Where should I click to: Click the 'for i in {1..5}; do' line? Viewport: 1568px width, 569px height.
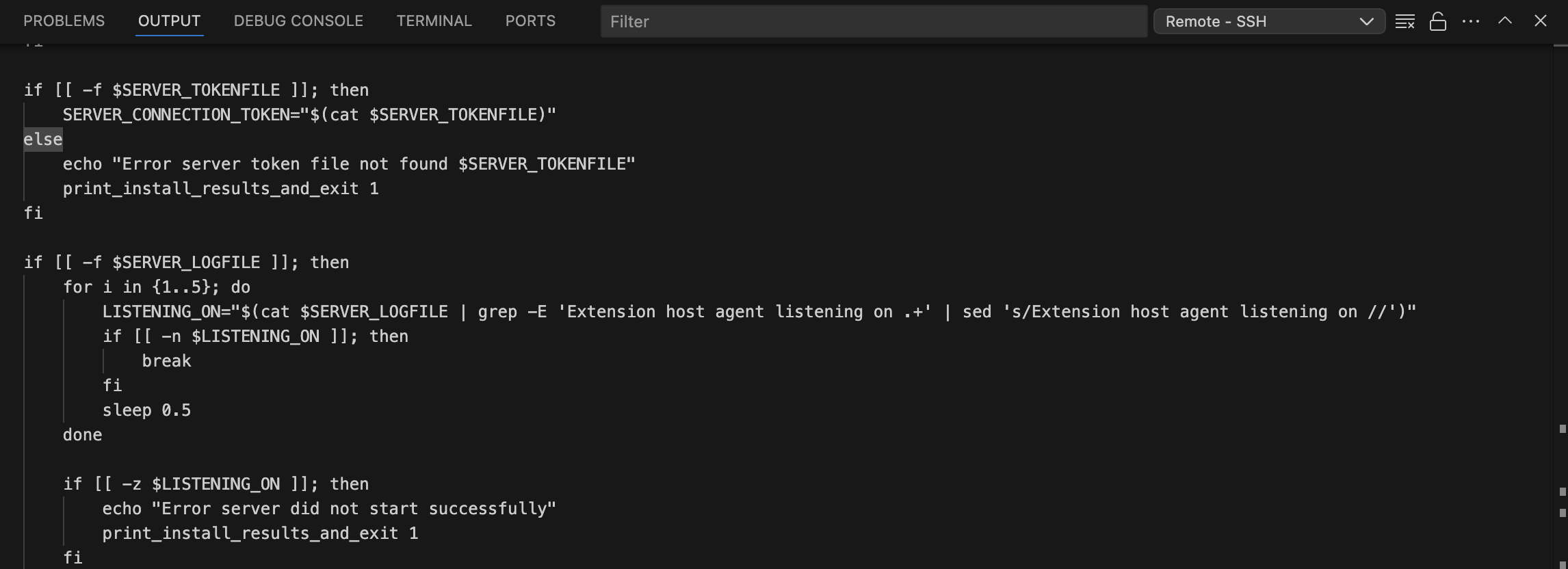click(157, 287)
